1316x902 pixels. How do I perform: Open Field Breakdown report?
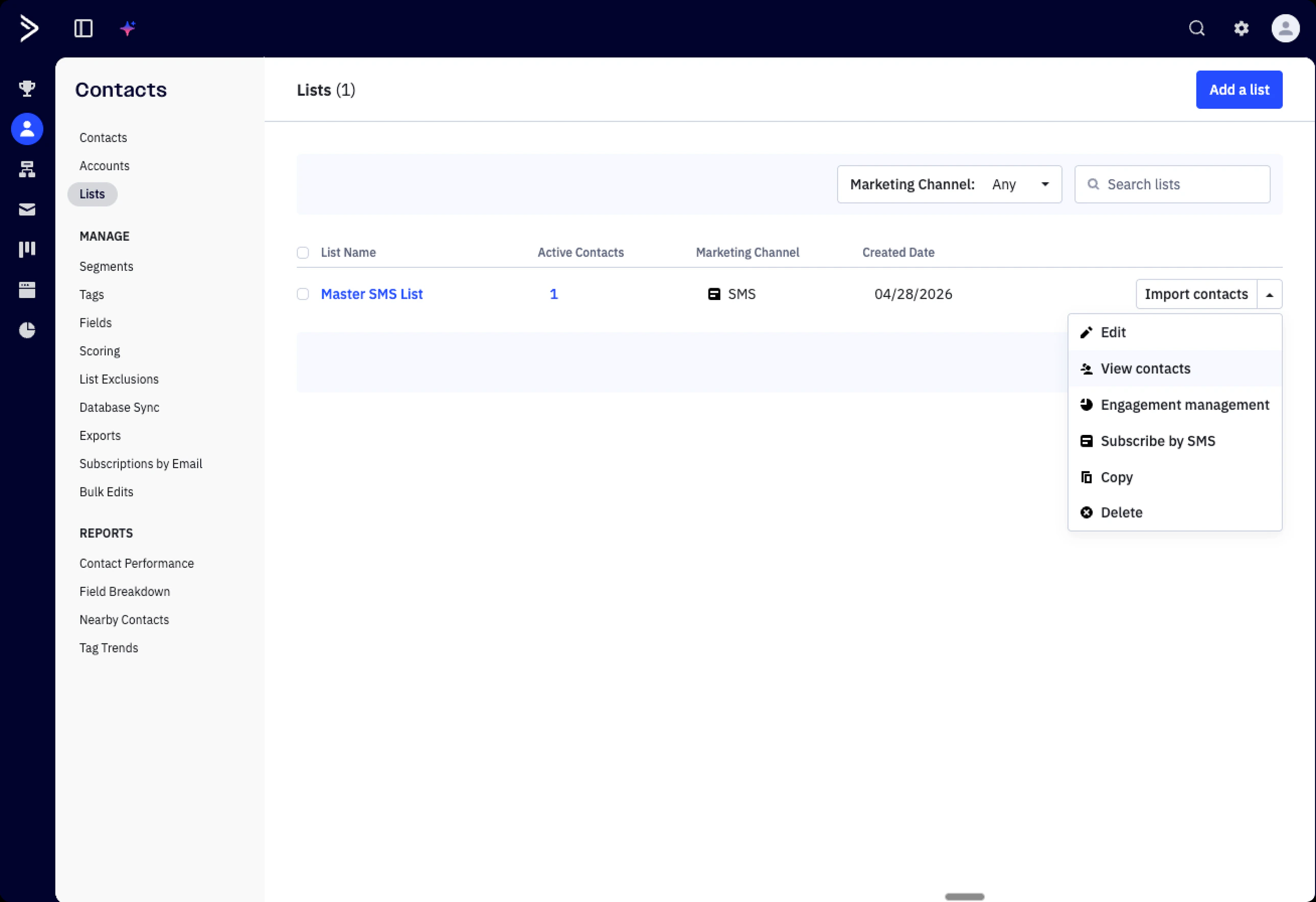125,591
